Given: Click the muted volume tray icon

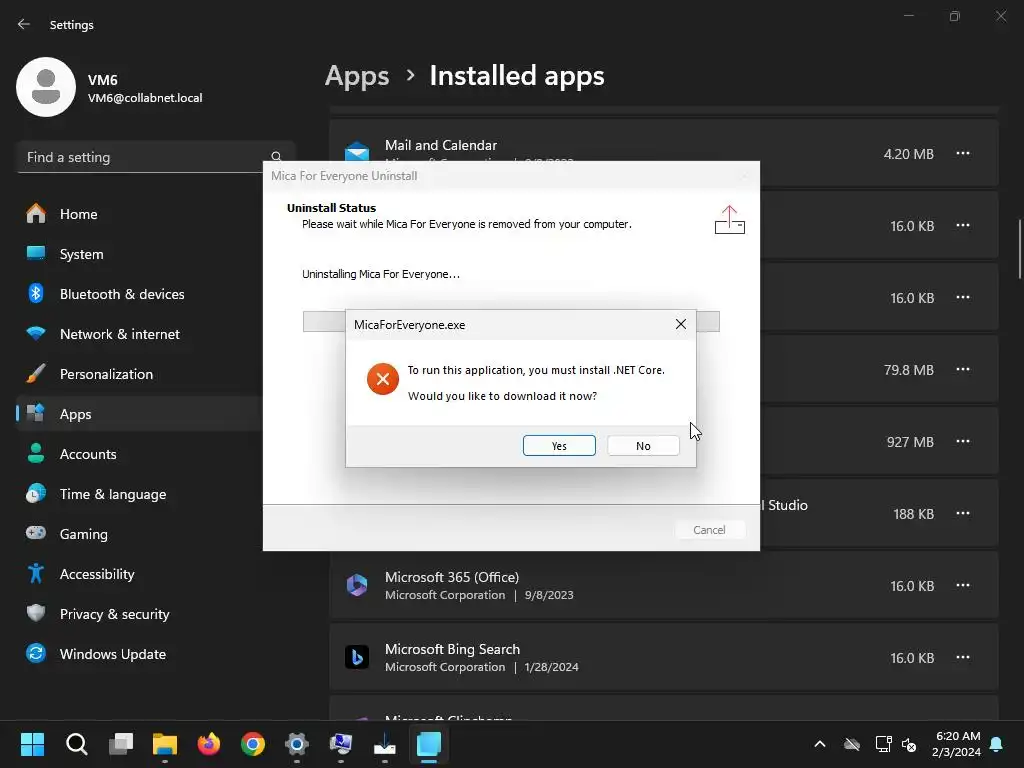Looking at the screenshot, I should (x=908, y=744).
